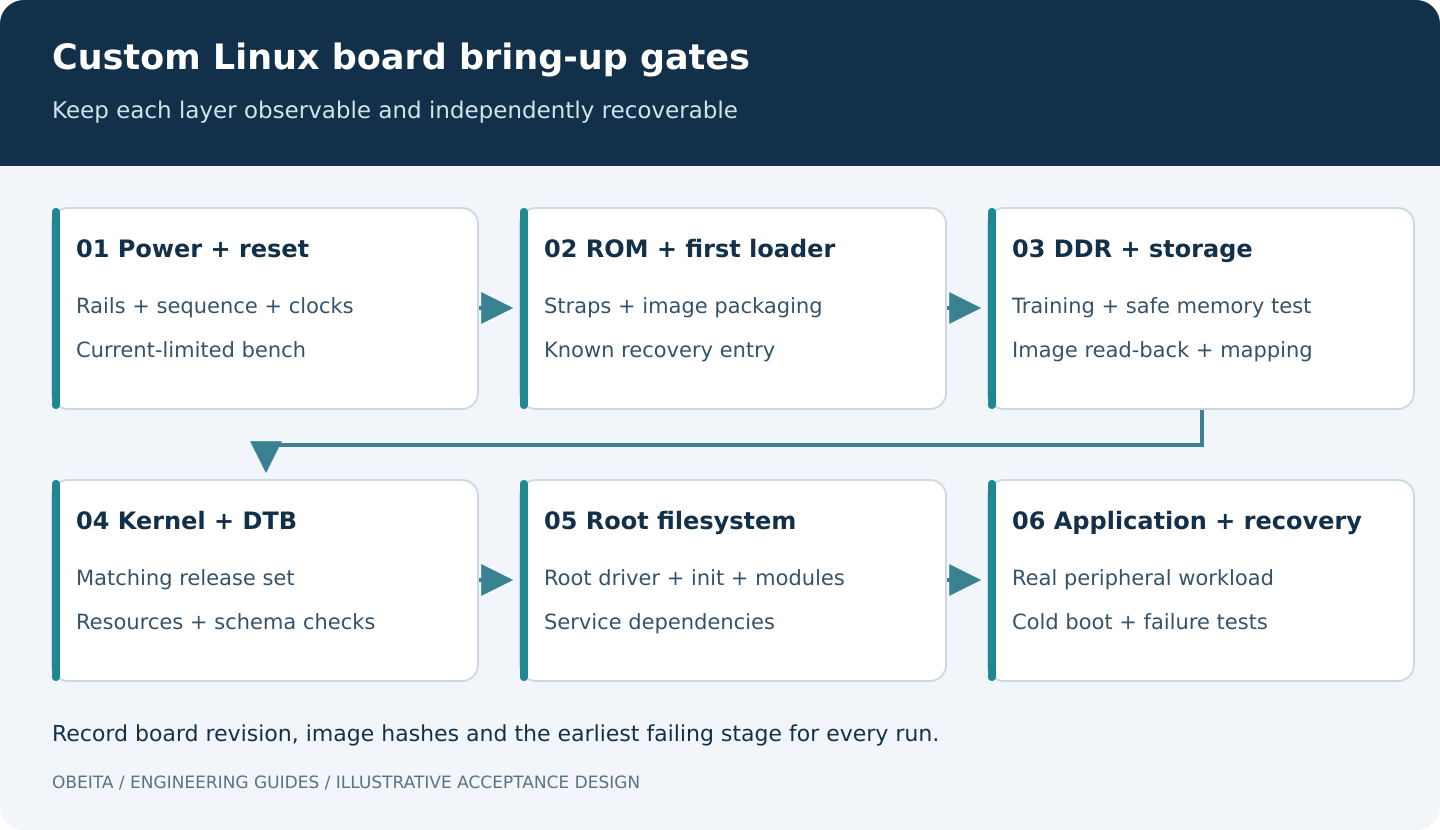This screenshot has width=1440, height=830.
Task: Click 'Real peripheral workload' line
Action: 1142,578
